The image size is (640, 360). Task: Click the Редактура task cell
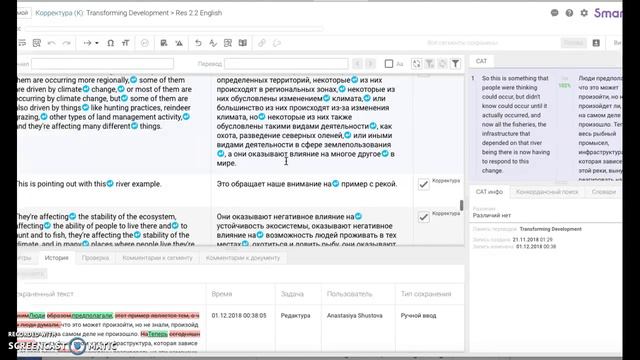(296, 316)
